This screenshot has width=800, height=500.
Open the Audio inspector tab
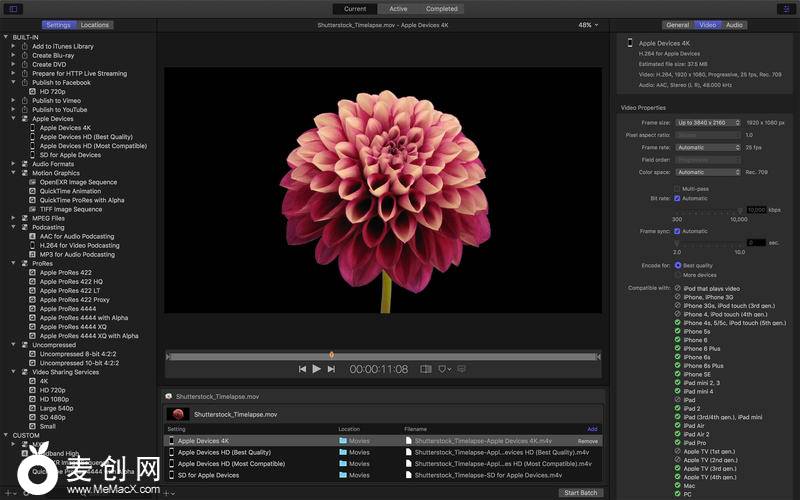coord(734,25)
